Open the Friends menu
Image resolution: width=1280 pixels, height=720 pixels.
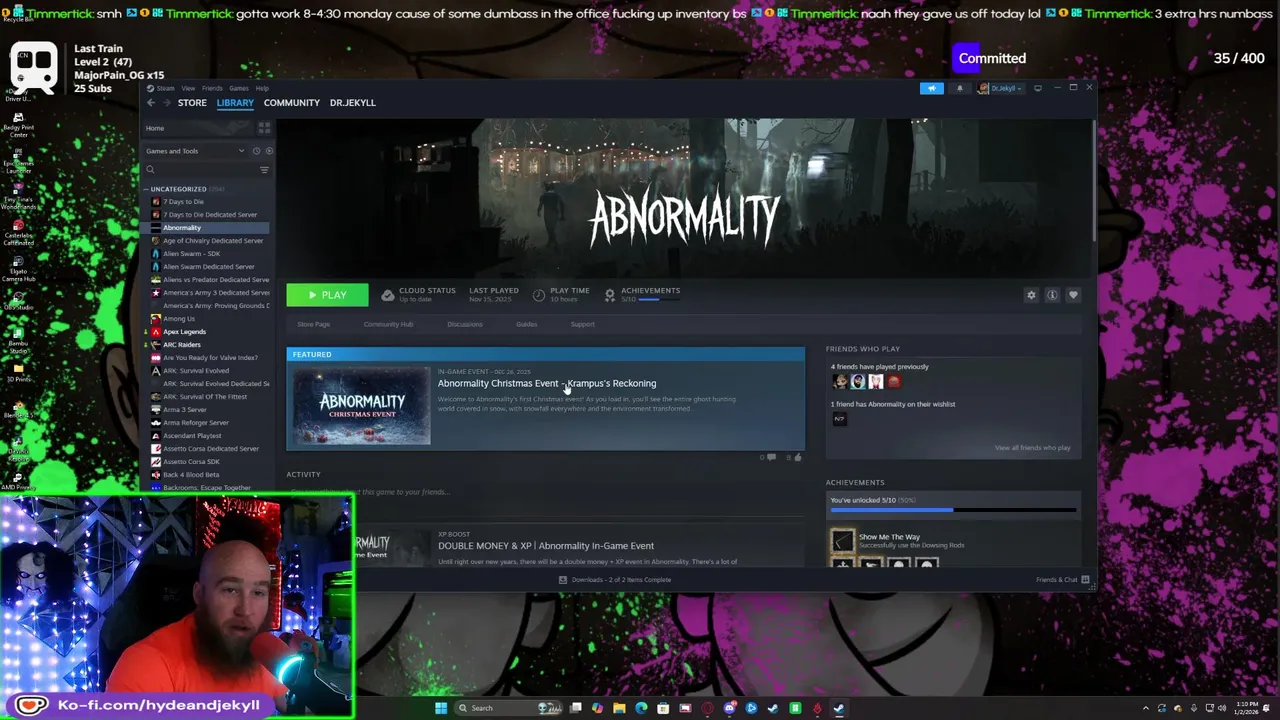(x=212, y=88)
